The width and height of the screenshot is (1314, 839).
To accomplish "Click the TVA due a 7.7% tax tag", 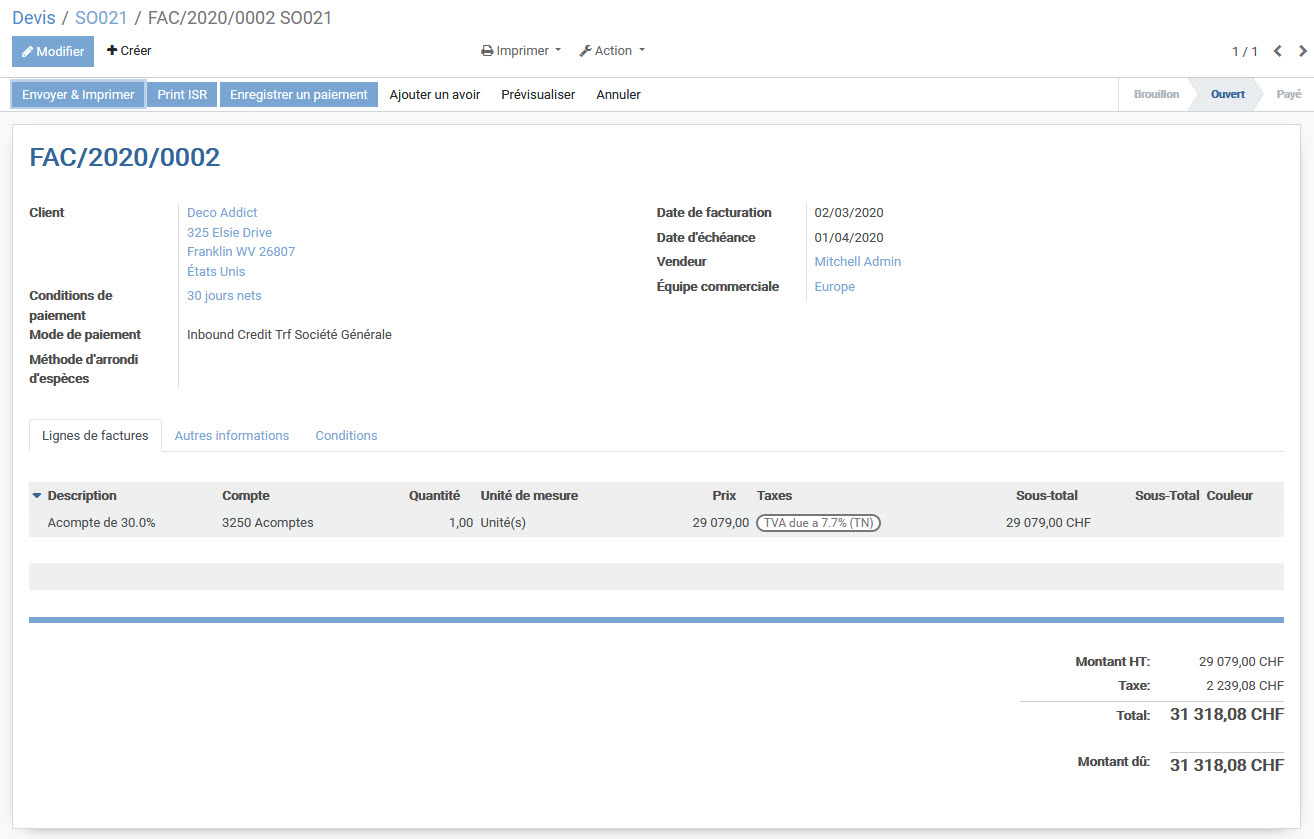I will (x=818, y=523).
